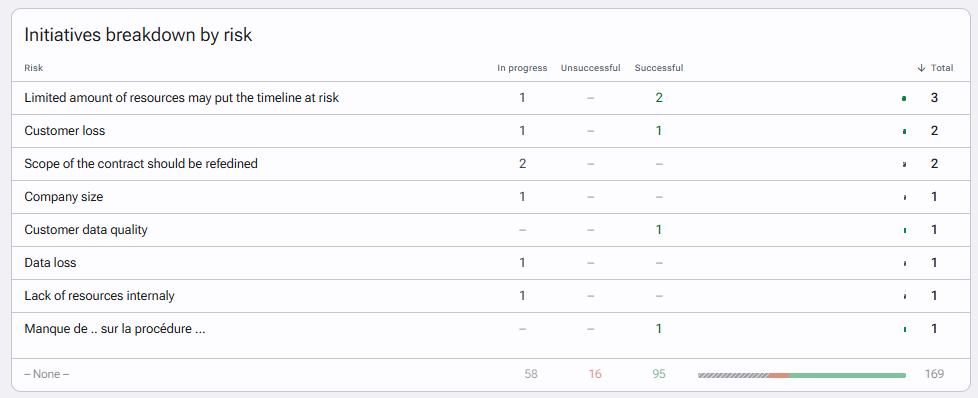Viewport: 978px width, 398px height.
Task: Click in-progress count 2 for Scope of contract
Action: coord(522,164)
